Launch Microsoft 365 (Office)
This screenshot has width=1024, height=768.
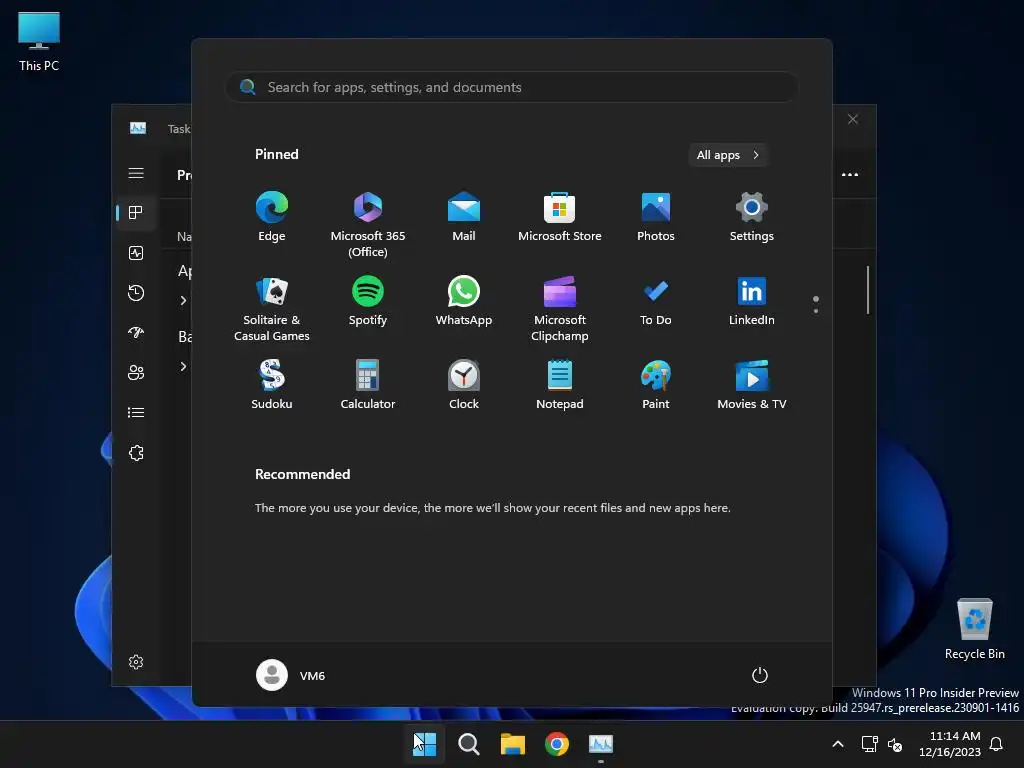[x=368, y=225]
